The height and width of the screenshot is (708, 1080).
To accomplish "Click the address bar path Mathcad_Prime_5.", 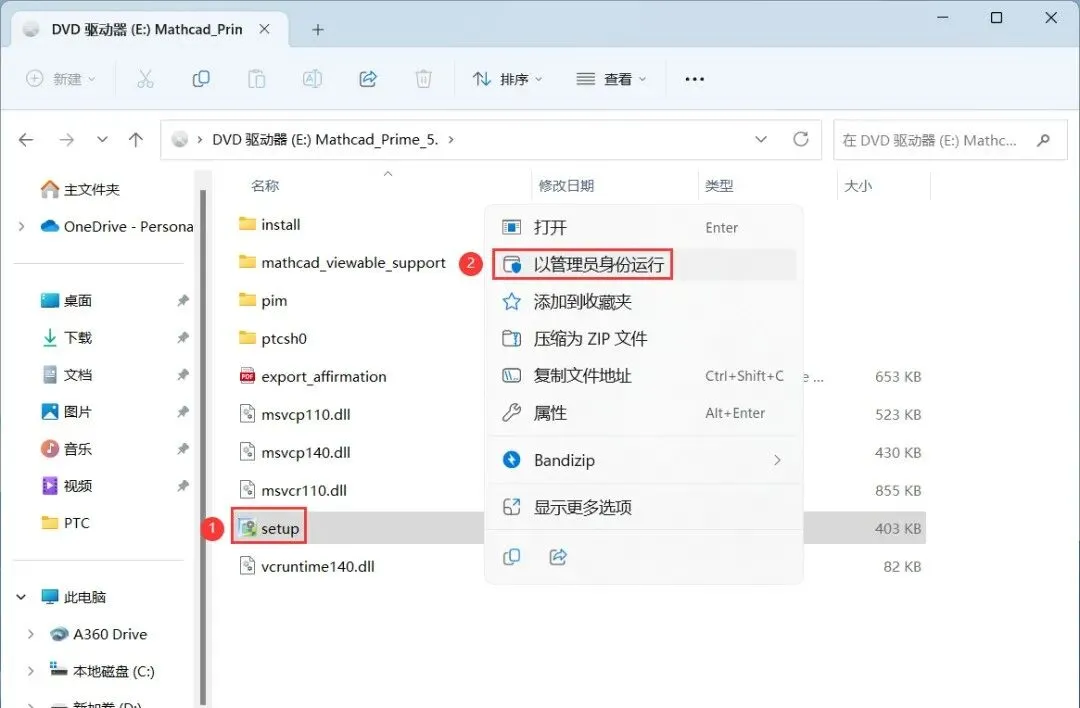I will [376, 140].
